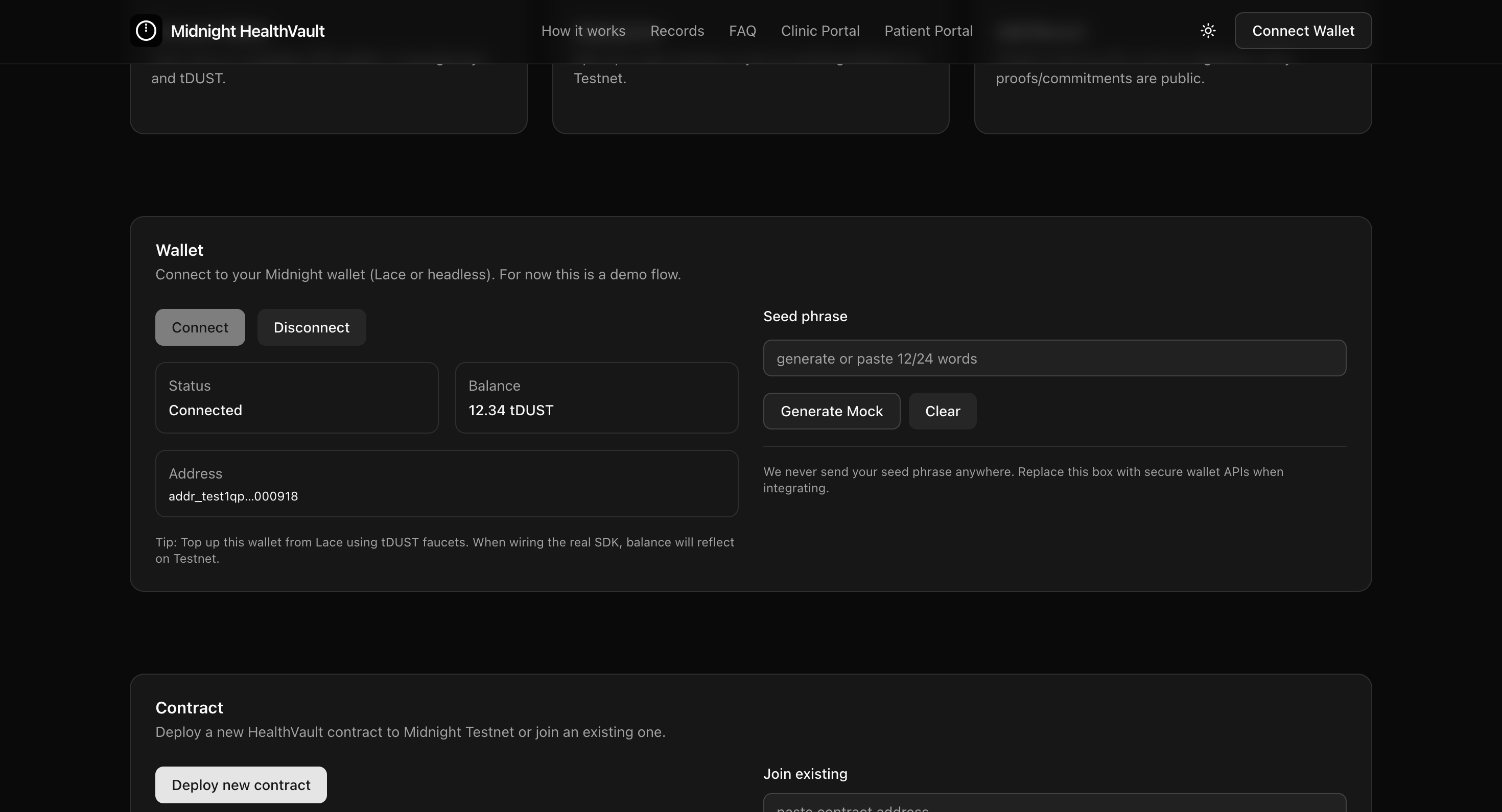This screenshot has height=812, width=1502.
Task: Click the Midnight HealthVault brand name
Action: [247, 31]
